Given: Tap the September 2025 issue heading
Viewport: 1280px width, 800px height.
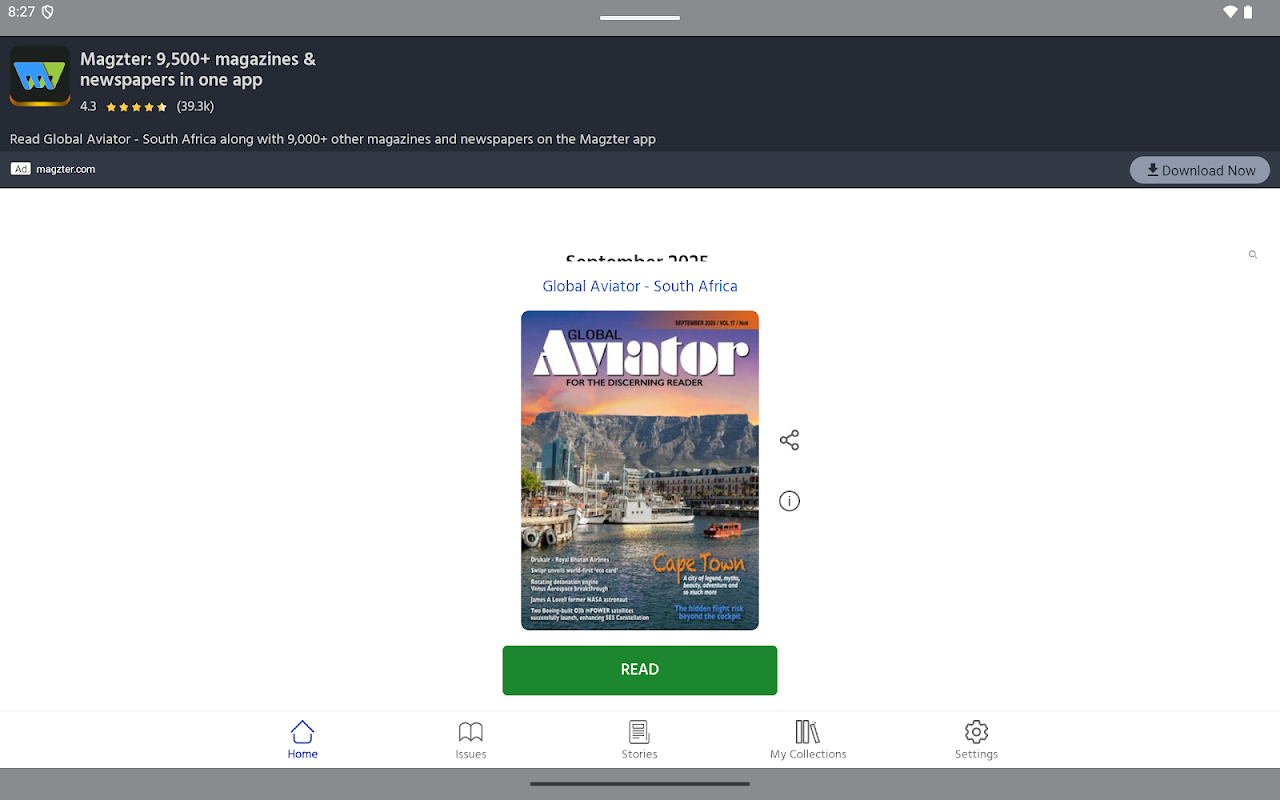Looking at the screenshot, I should pos(637,258).
